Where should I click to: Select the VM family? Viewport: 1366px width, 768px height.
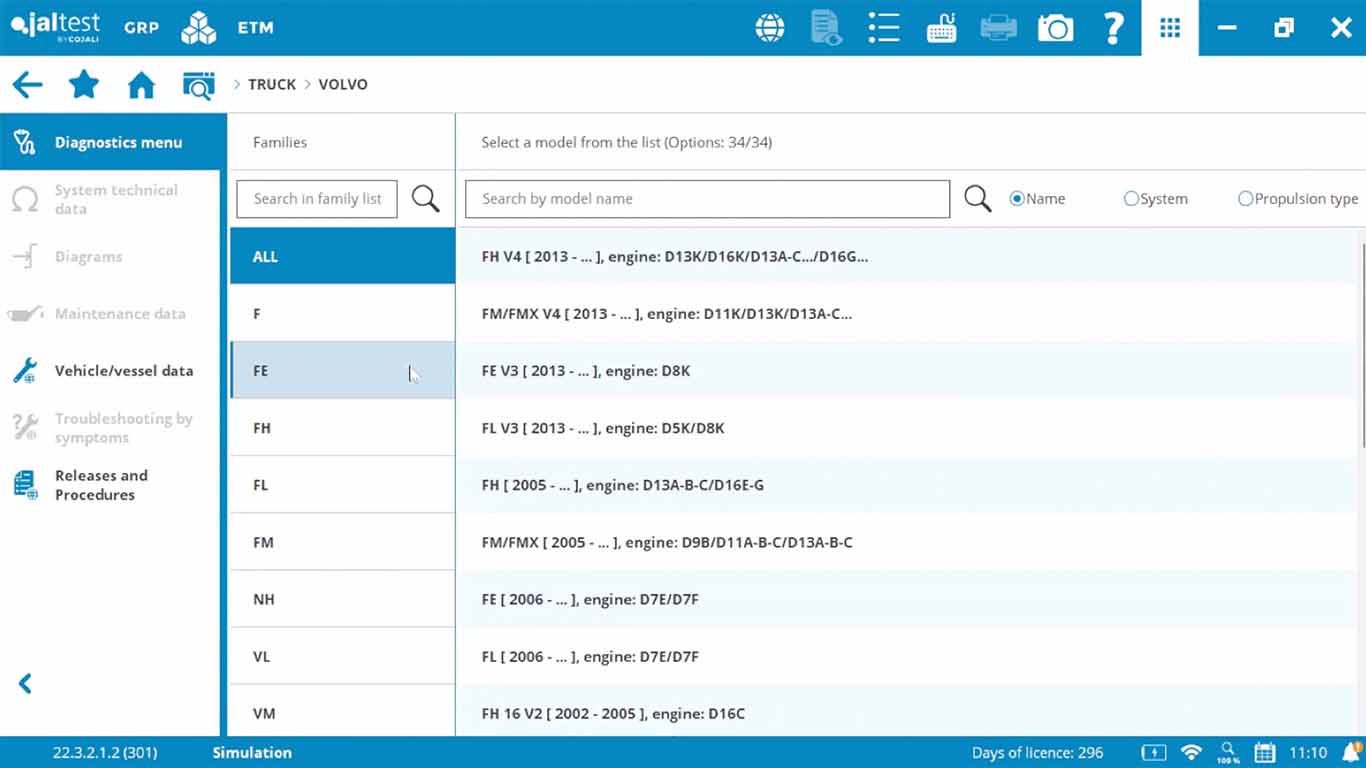(x=343, y=712)
